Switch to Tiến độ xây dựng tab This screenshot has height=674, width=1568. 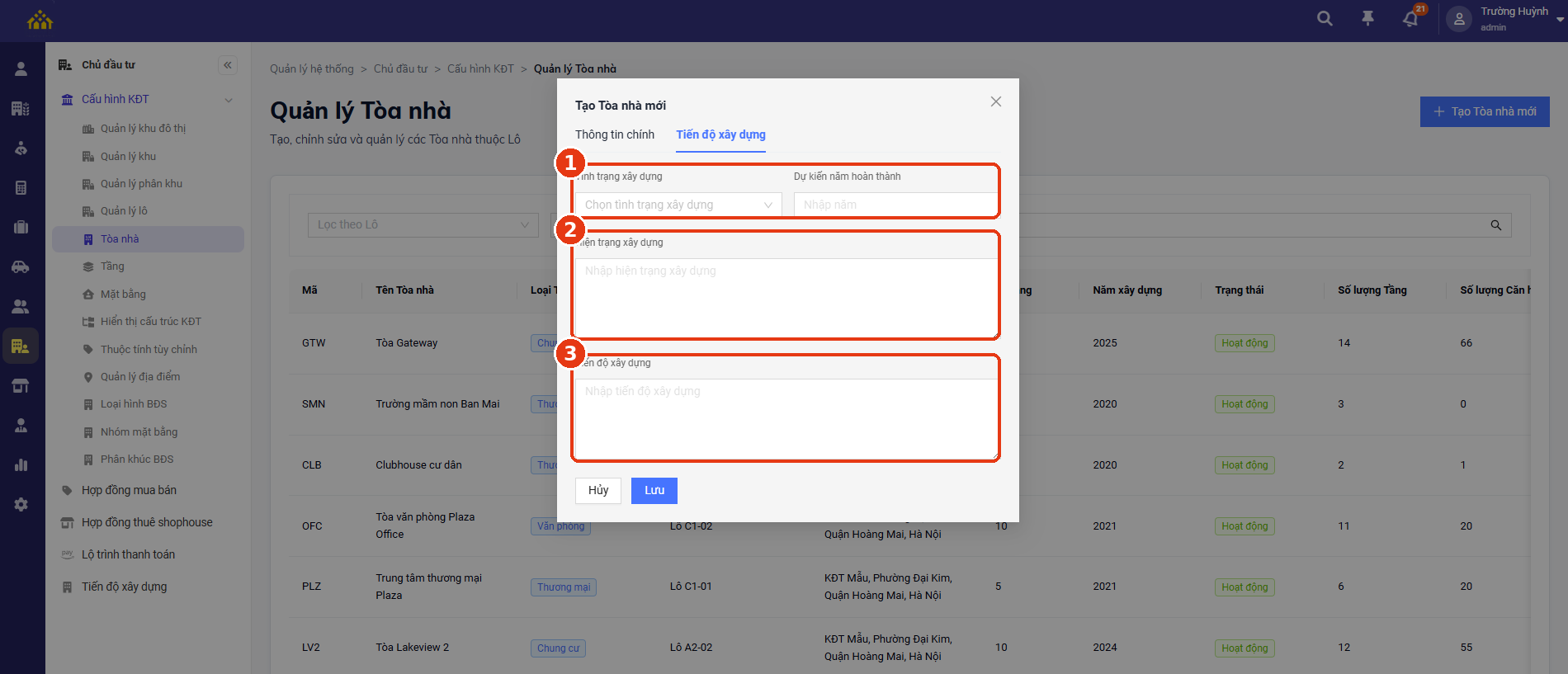721,134
